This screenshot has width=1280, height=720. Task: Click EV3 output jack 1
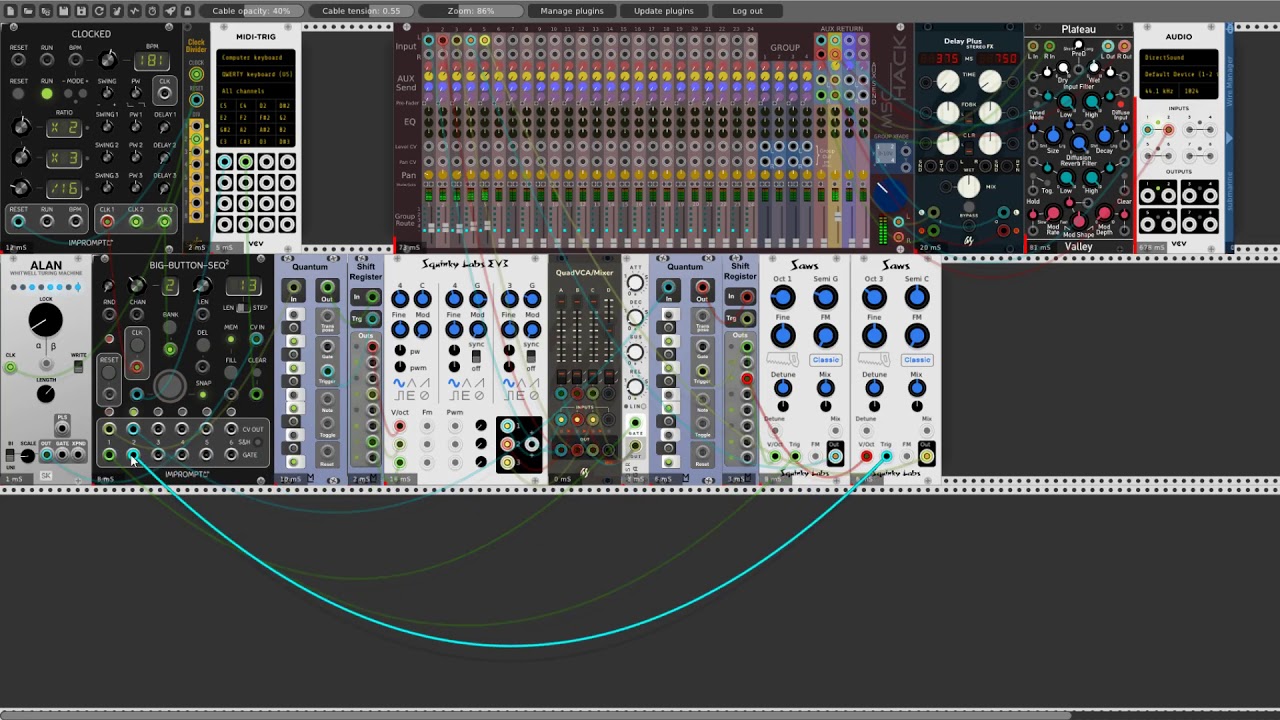pyautogui.click(x=508, y=428)
